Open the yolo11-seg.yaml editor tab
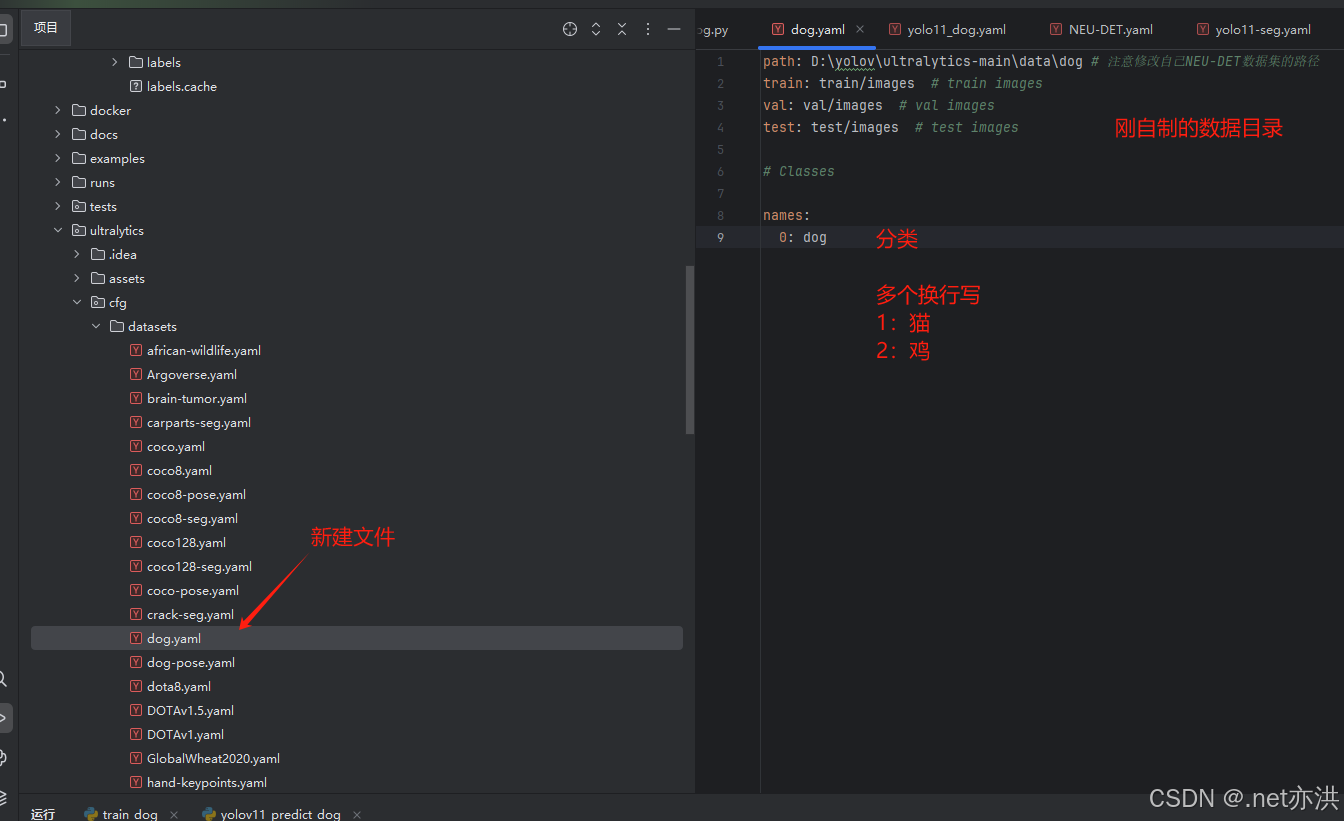The image size is (1344, 821). tap(1263, 29)
